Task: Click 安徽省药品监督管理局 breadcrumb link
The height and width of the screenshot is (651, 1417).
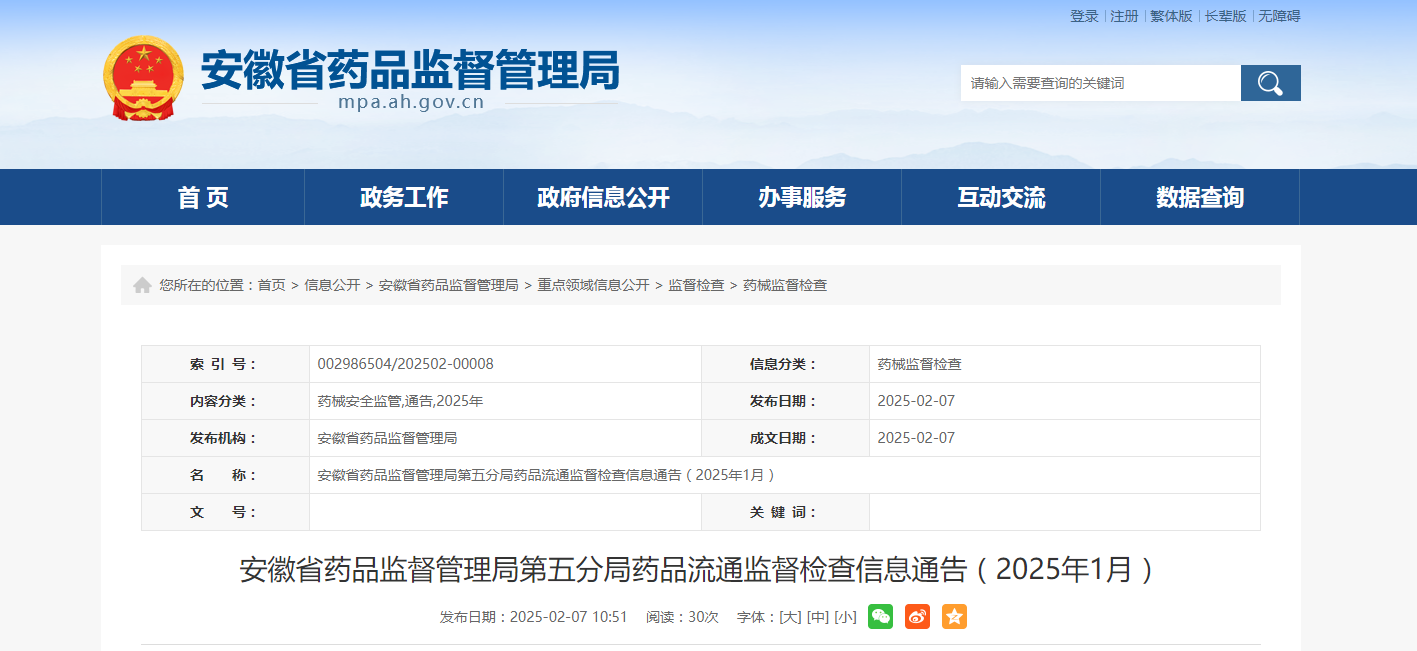Action: [x=449, y=285]
